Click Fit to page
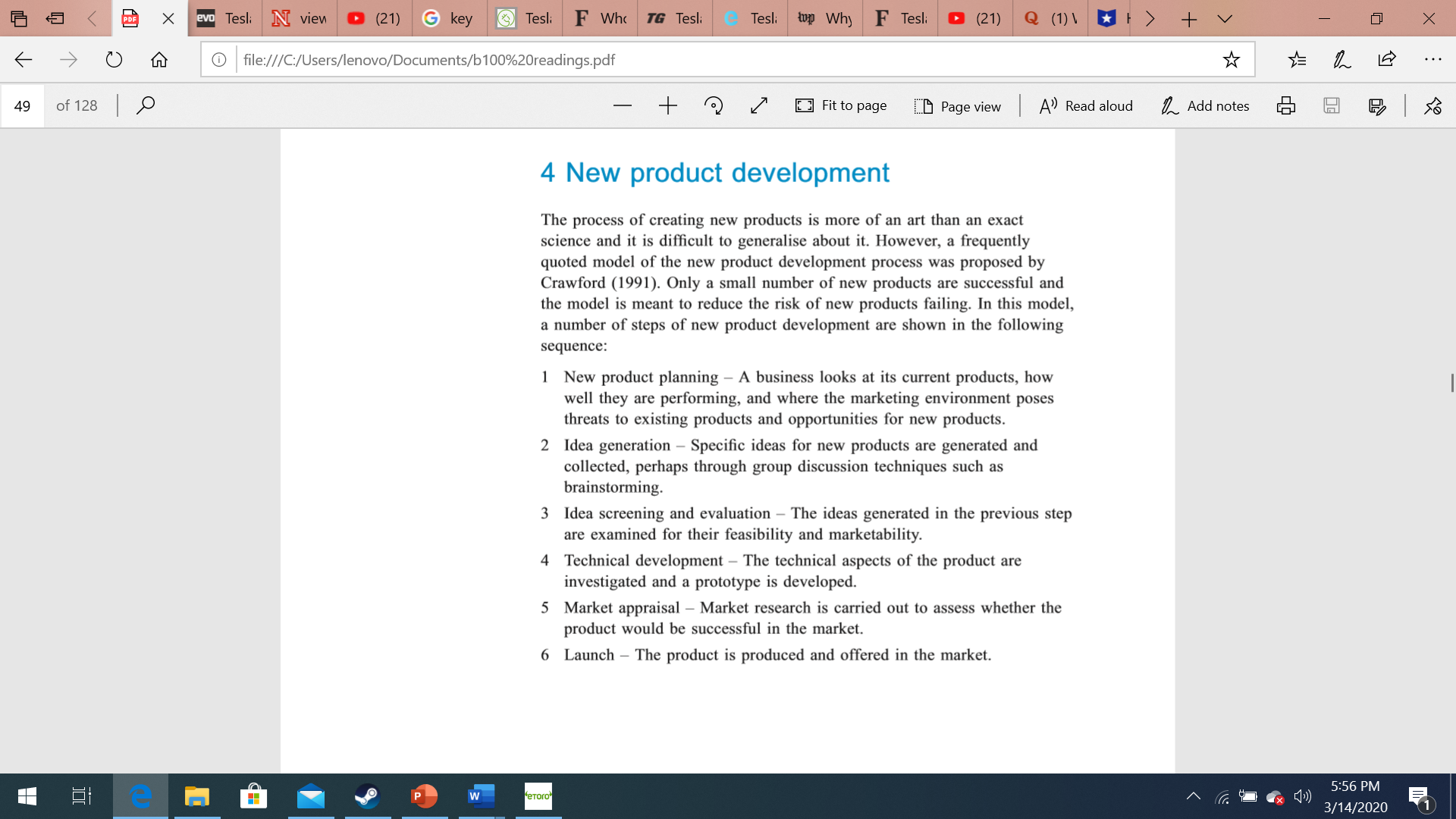This screenshot has height=819, width=1456. tap(841, 106)
